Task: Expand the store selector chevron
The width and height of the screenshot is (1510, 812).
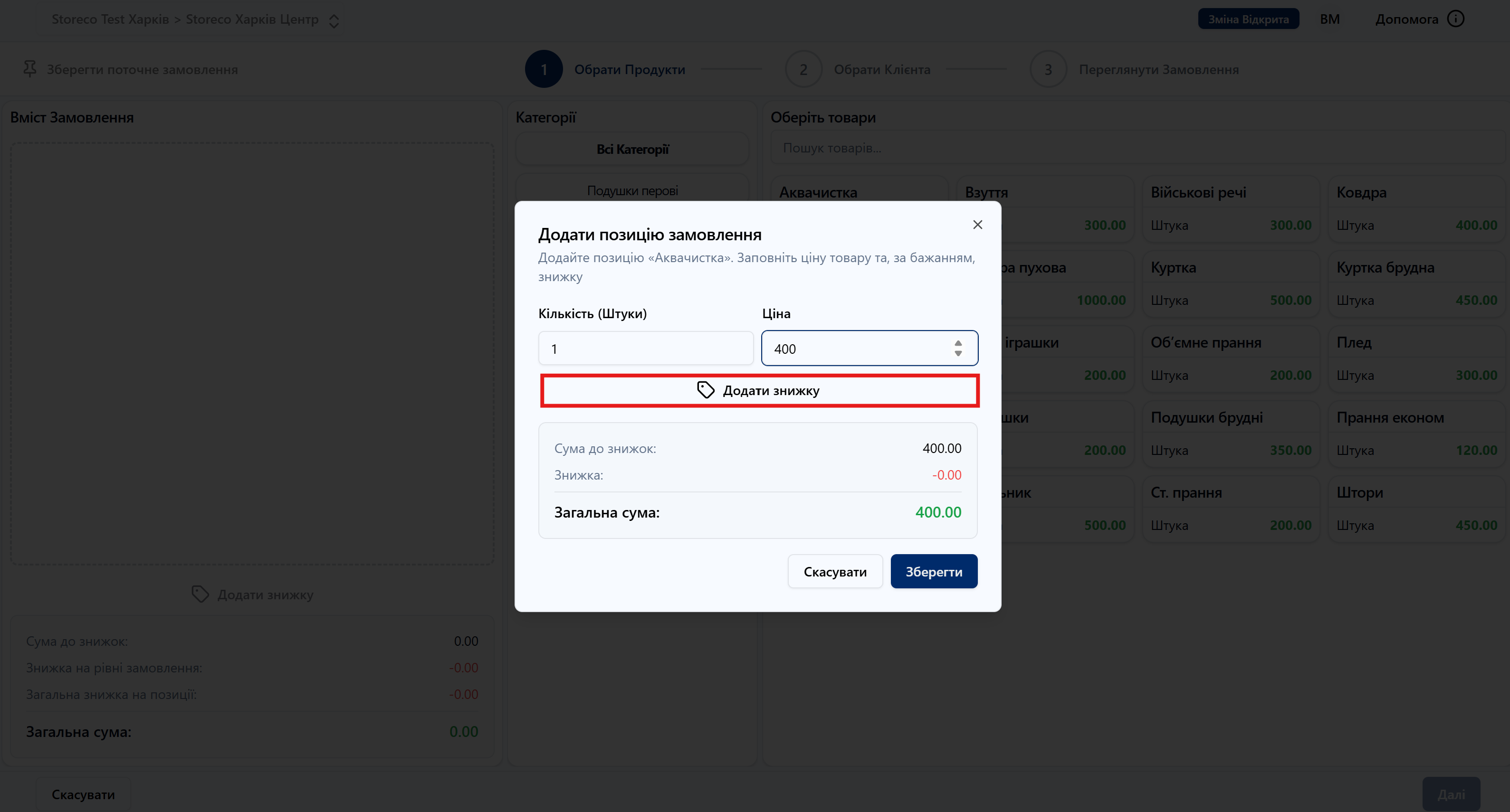Action: [334, 20]
